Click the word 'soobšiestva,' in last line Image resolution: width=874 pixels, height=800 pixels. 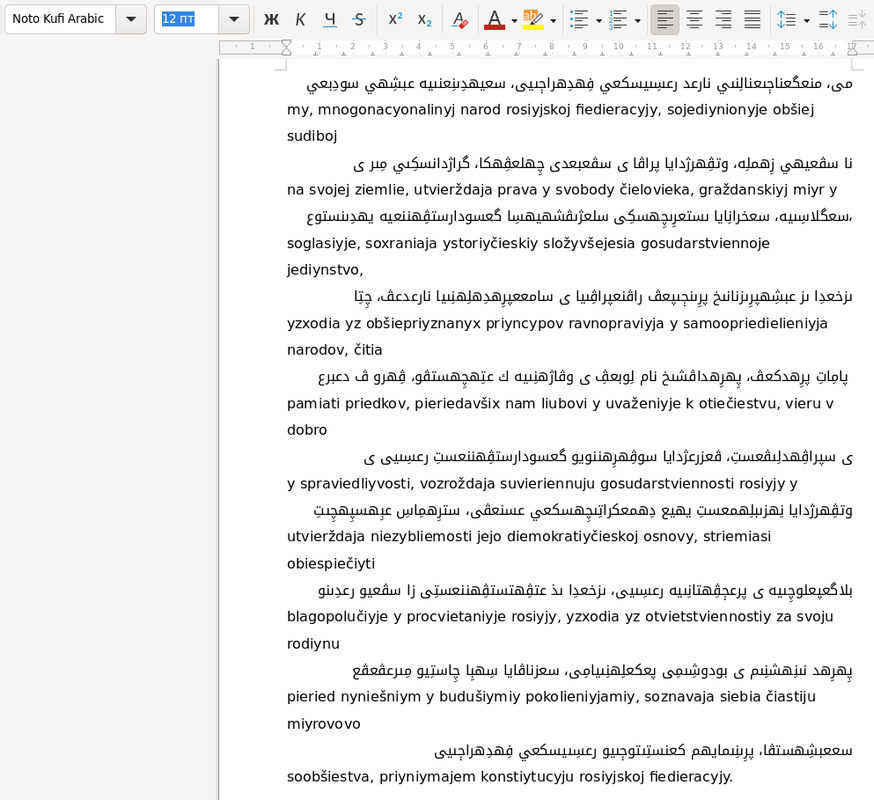point(331,777)
